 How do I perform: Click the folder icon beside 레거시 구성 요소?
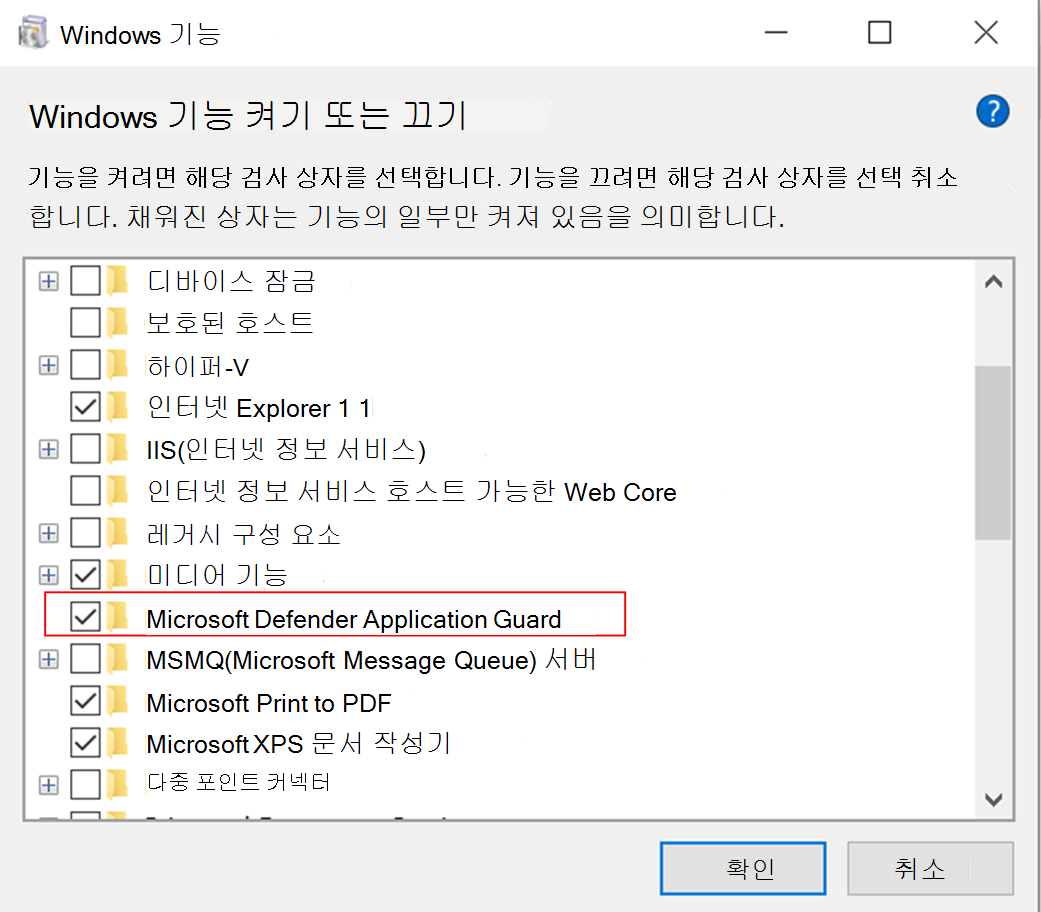tap(118, 533)
